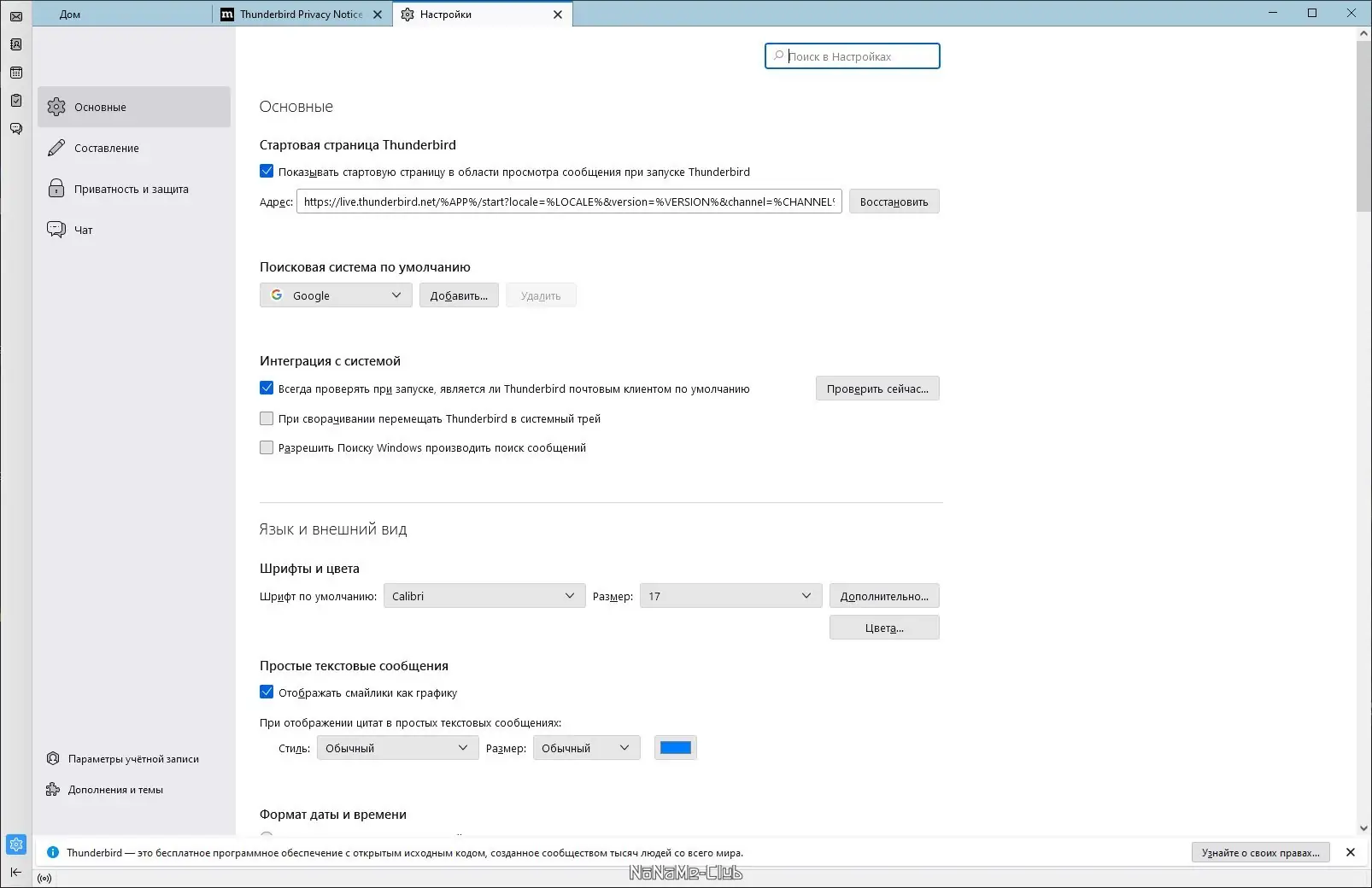Click the info icon in the notification bar
1372x888 pixels.
(53, 852)
